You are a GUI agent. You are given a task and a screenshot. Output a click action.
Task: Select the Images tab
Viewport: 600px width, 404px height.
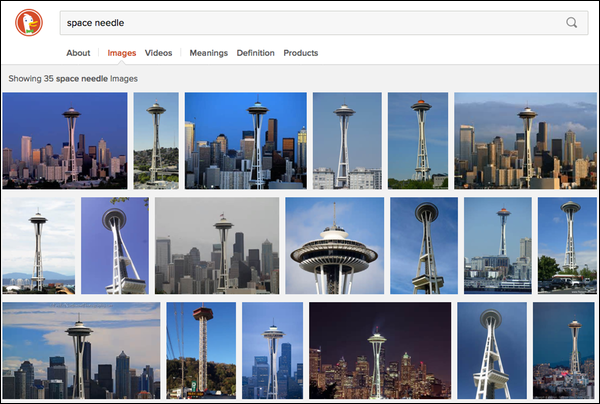coord(122,53)
